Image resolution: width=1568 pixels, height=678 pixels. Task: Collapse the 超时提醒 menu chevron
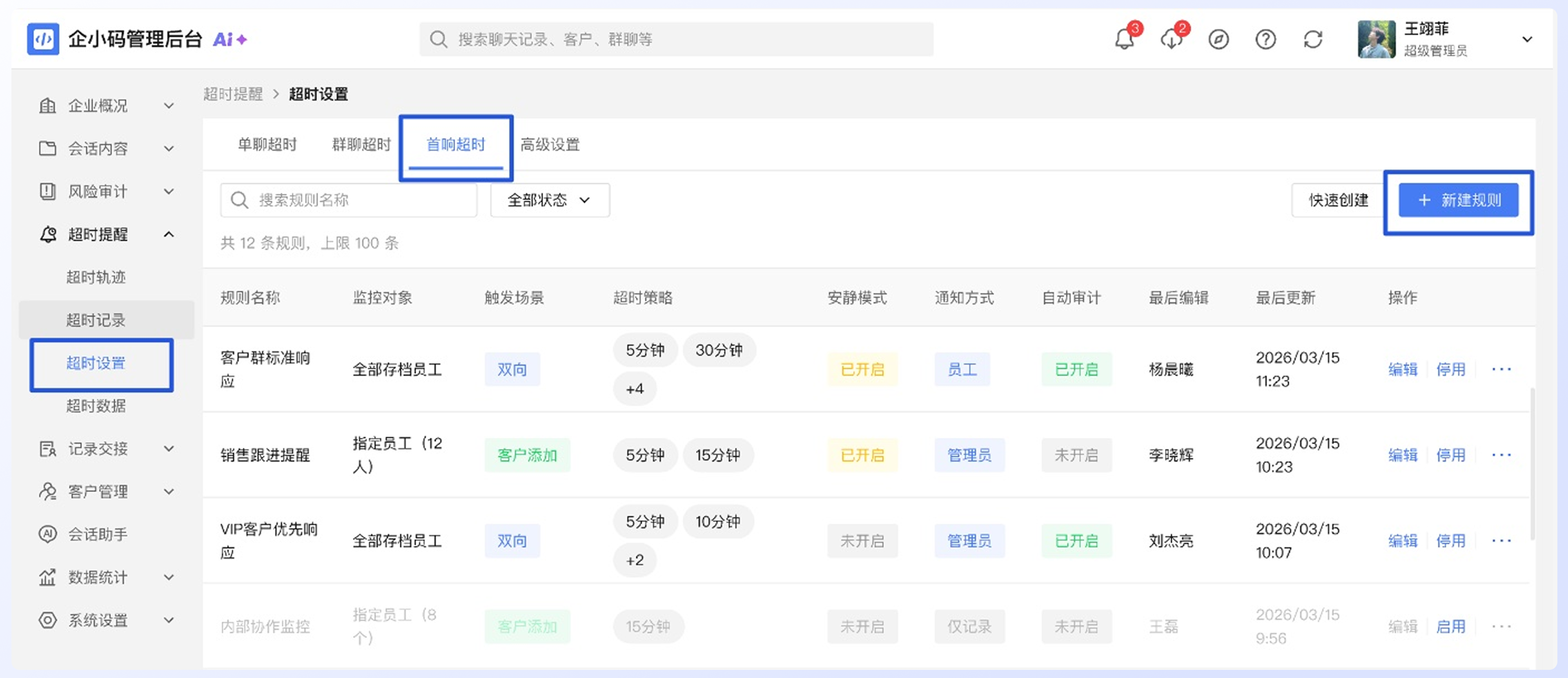(169, 234)
